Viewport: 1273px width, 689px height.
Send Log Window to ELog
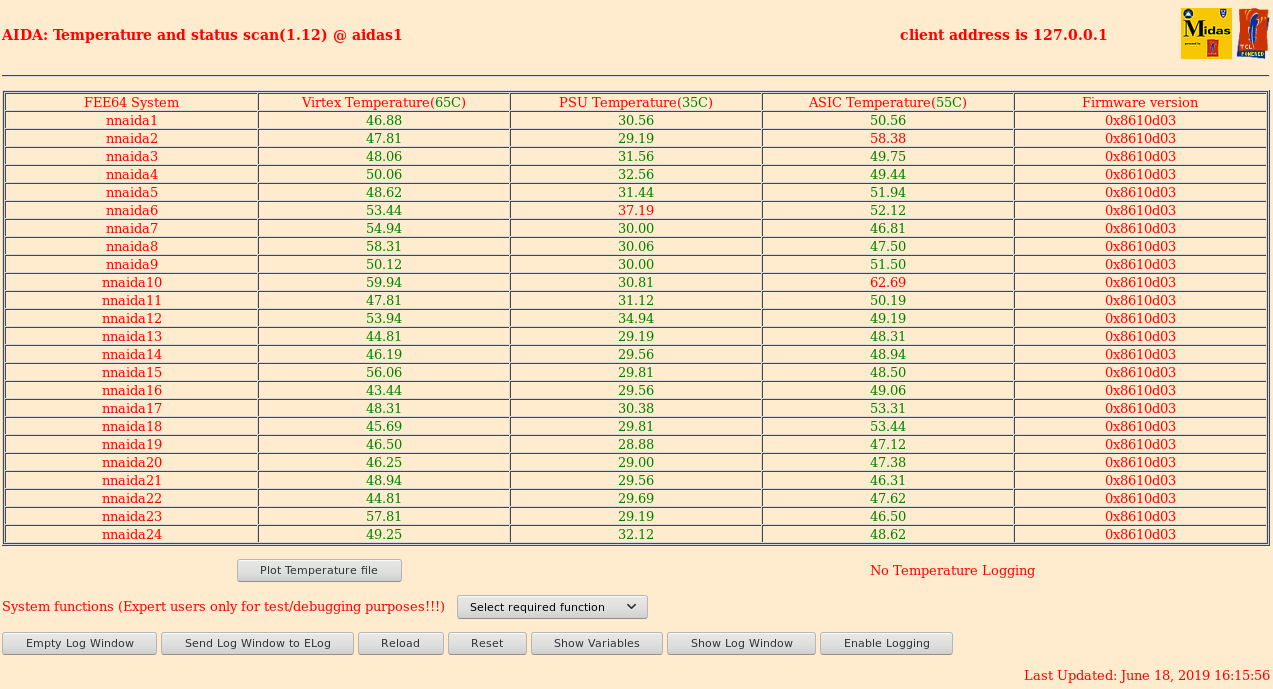tap(257, 643)
